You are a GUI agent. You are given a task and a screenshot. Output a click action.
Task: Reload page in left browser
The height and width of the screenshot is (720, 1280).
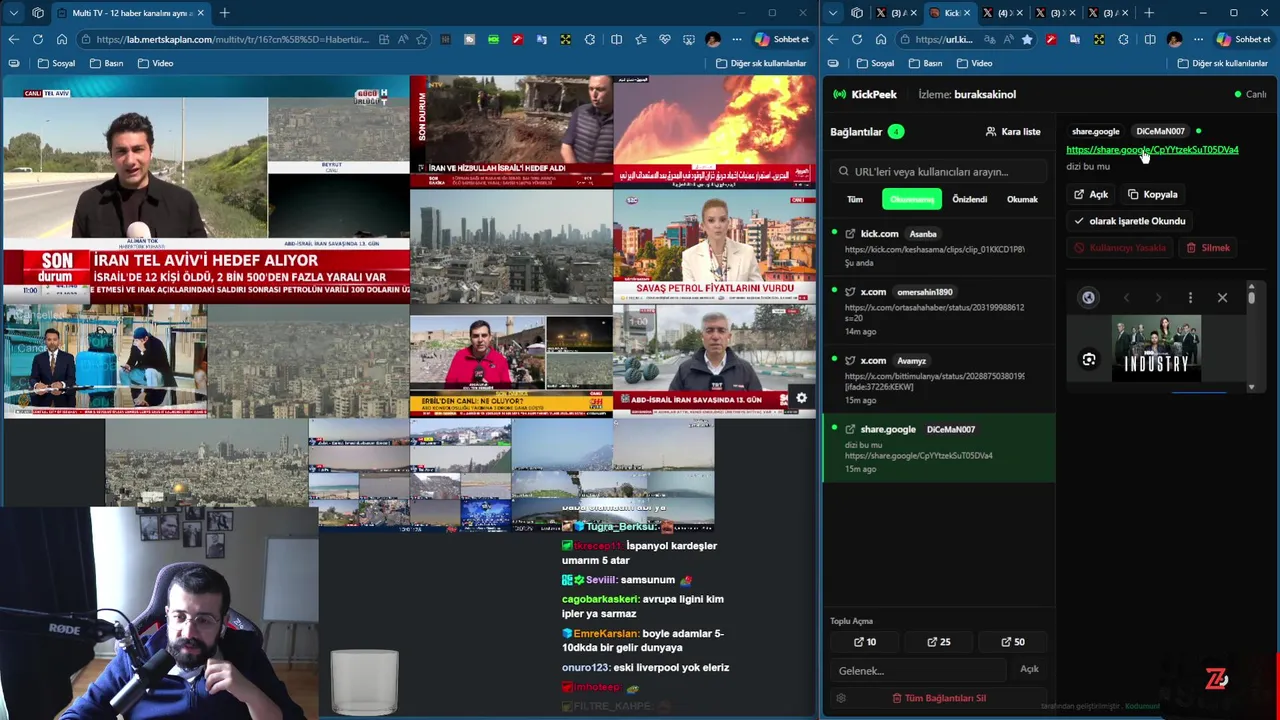click(x=38, y=39)
